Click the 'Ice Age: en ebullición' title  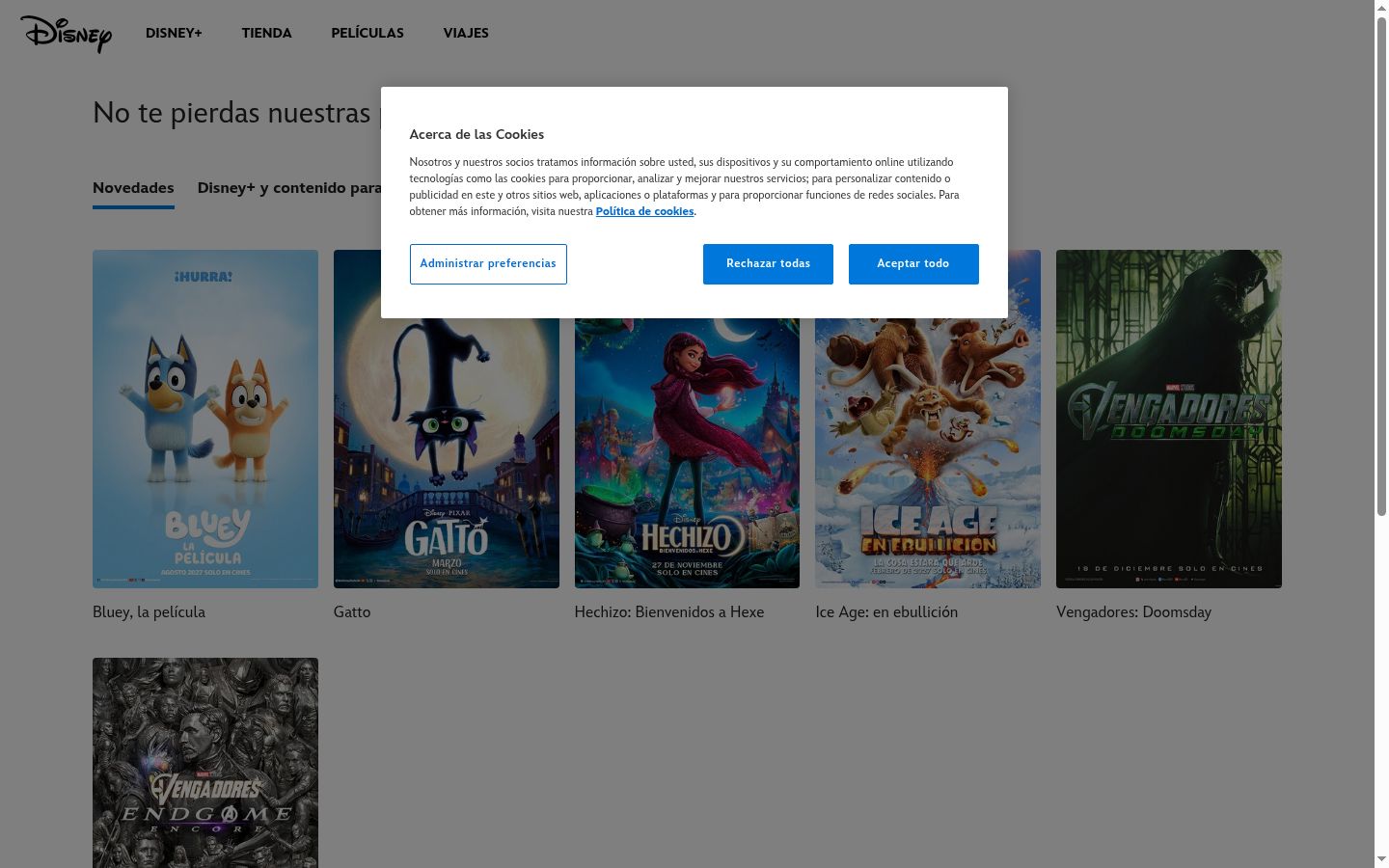[886, 612]
